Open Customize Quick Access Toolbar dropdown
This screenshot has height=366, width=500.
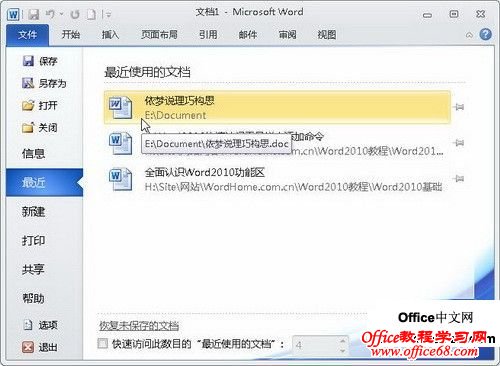[x=108, y=14]
